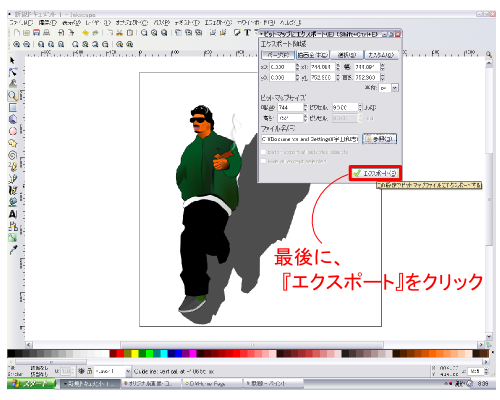Select the Connector tool
Viewport: 500px width, 400px height.
(13, 226)
